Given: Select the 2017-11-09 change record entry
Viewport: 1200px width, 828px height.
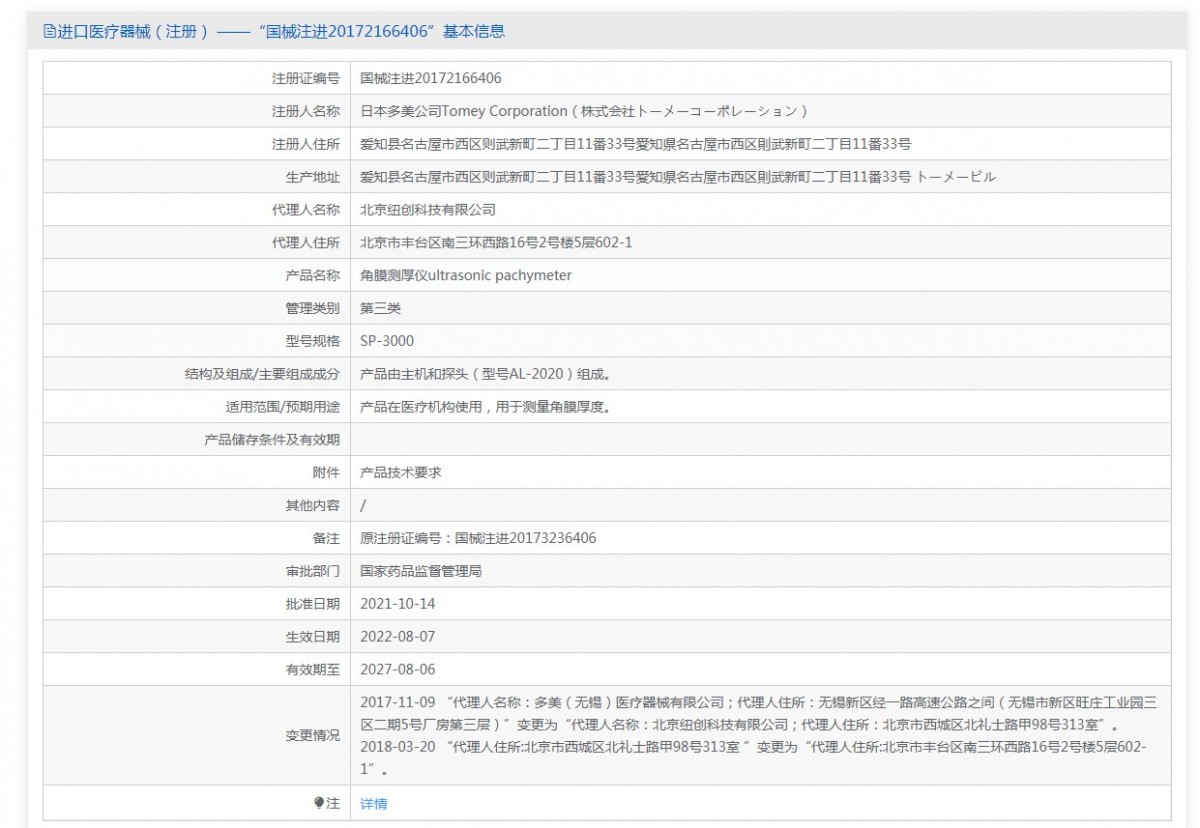Looking at the screenshot, I should pyautogui.click(x=759, y=714).
